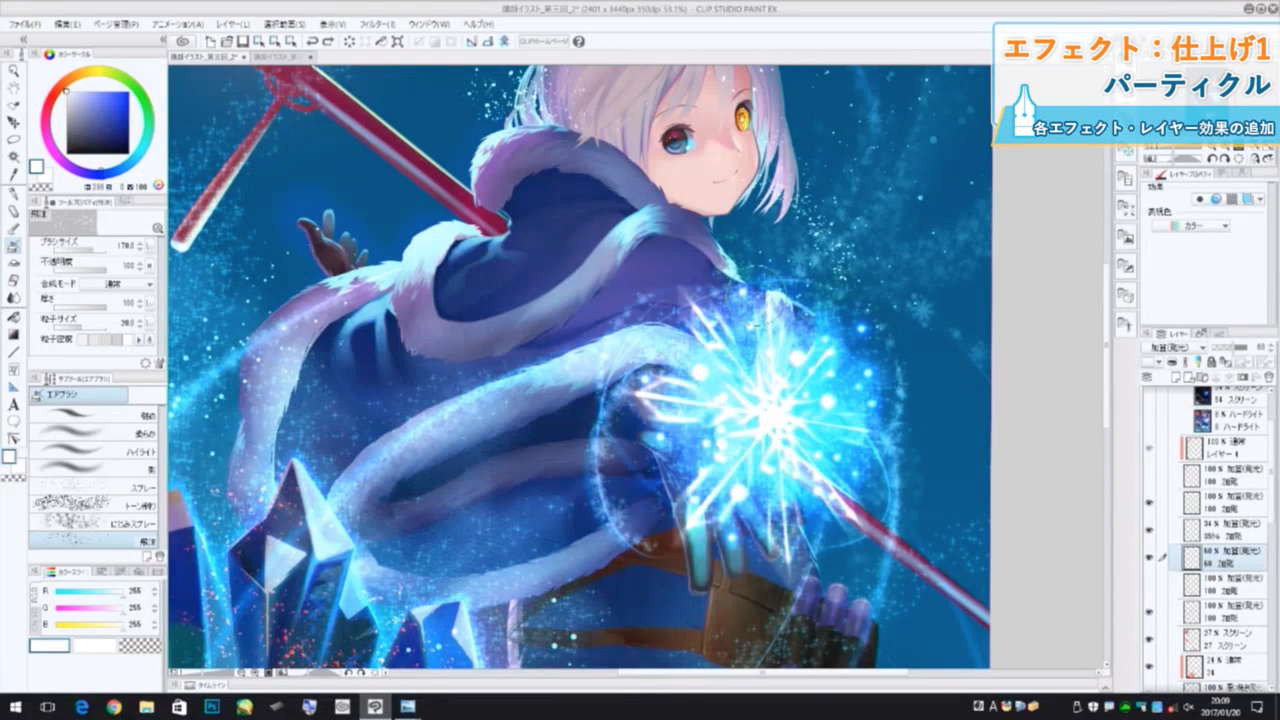
Task: Select the Fill bucket tool
Action: [13, 316]
